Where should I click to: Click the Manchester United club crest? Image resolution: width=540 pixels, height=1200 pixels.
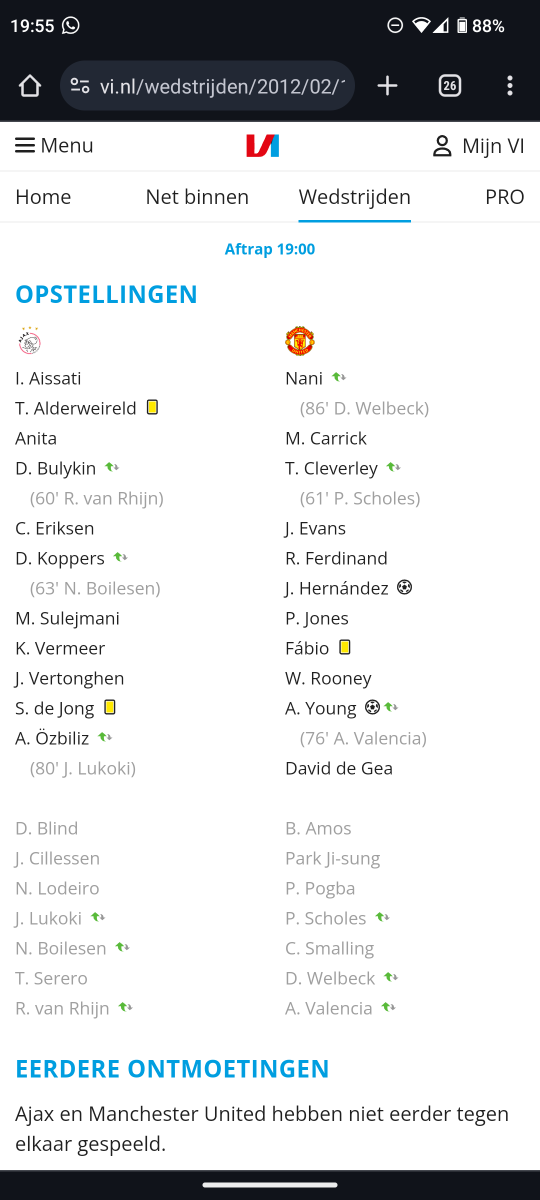(x=300, y=341)
